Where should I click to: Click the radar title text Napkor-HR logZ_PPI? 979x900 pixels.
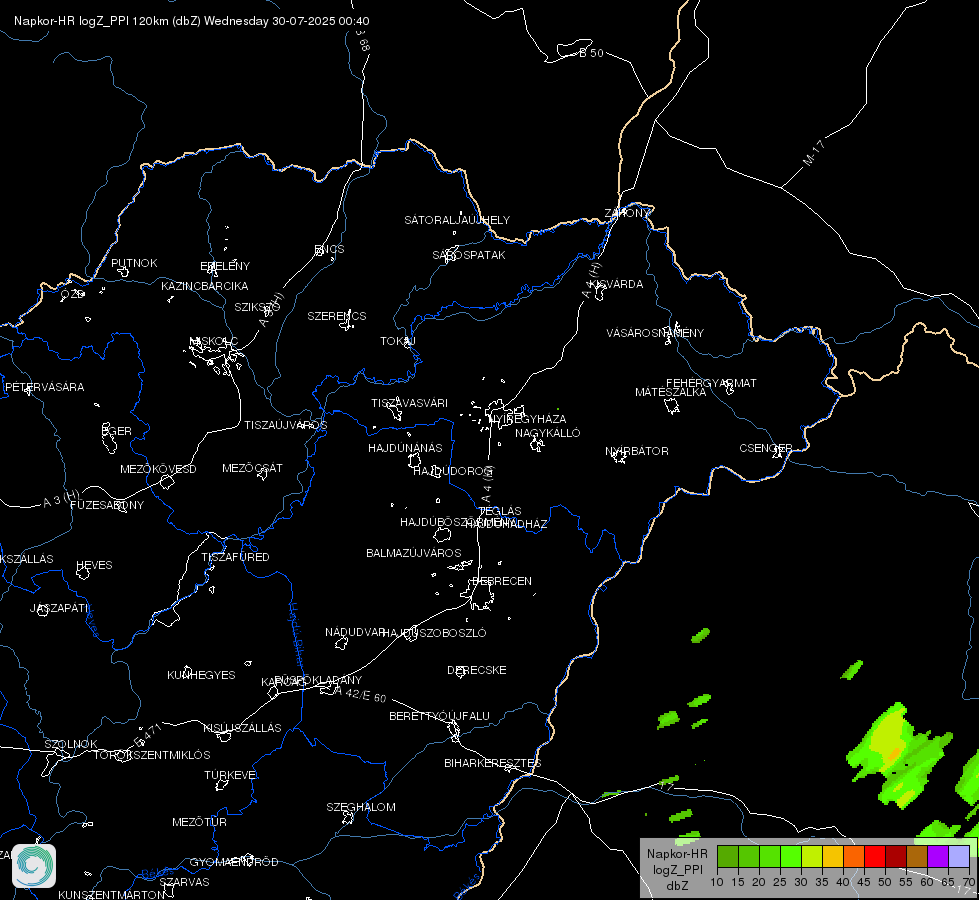click(x=72, y=21)
